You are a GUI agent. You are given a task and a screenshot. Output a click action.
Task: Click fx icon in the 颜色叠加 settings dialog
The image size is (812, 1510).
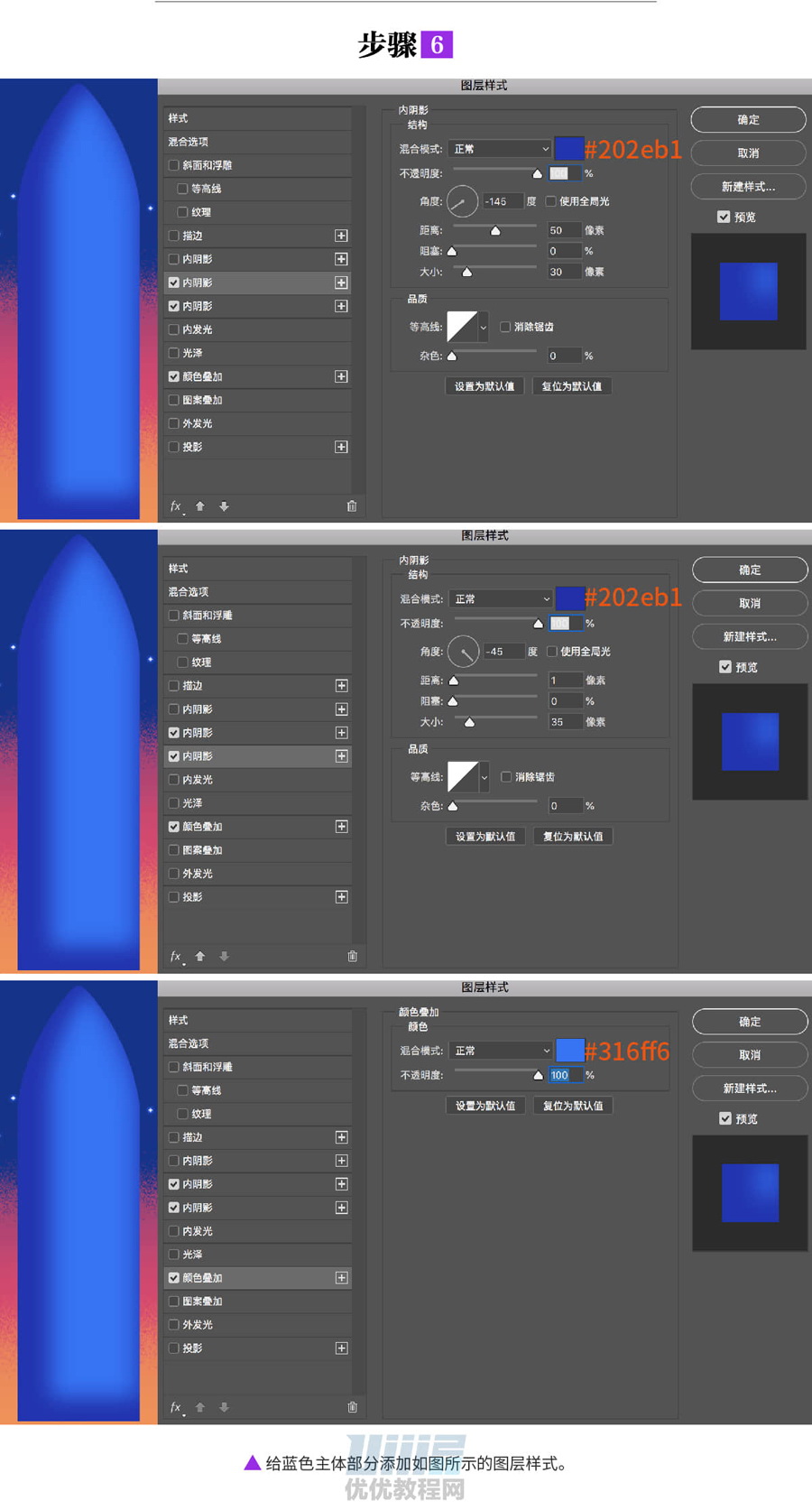(x=177, y=1408)
